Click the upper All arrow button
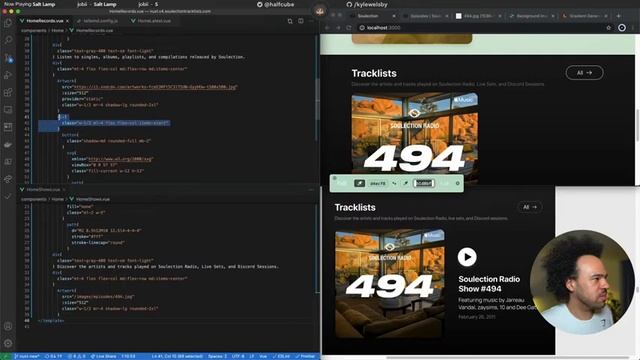 584,73
